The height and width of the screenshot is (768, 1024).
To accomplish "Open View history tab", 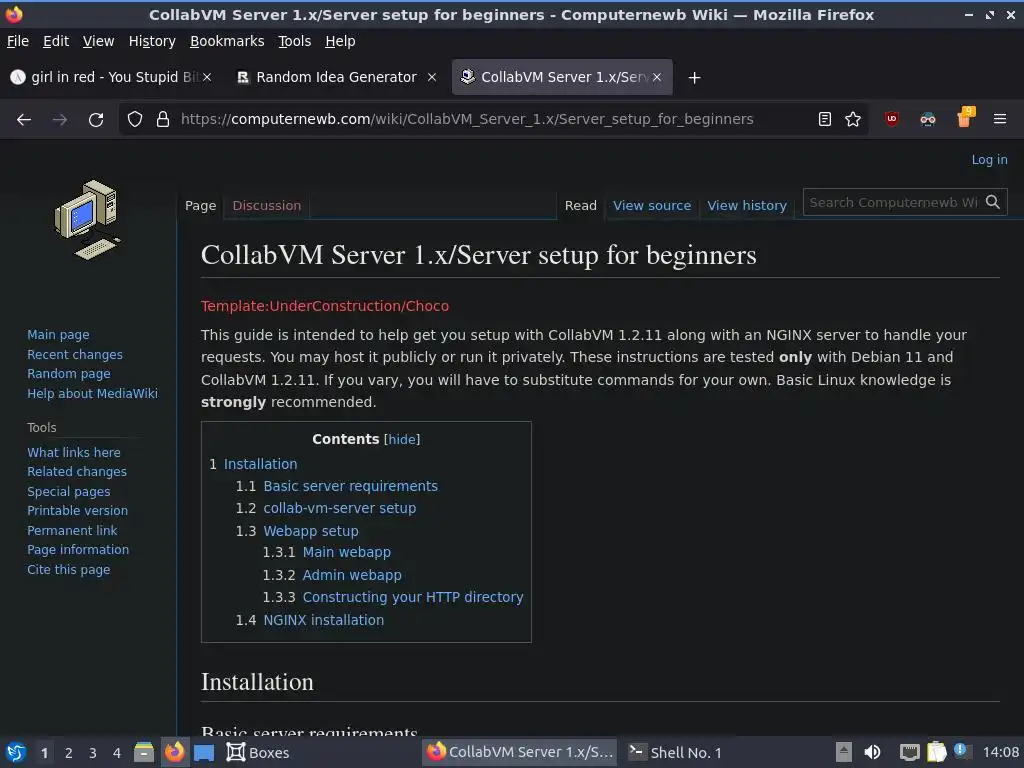I will (x=746, y=206).
